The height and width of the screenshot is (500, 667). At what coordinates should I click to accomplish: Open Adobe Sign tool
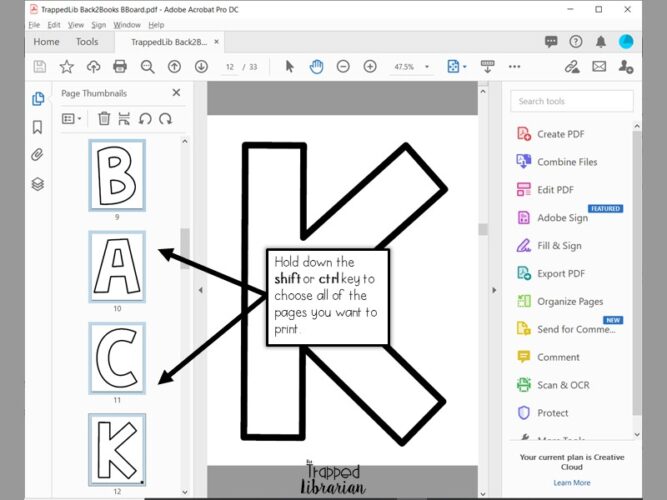tap(552, 217)
